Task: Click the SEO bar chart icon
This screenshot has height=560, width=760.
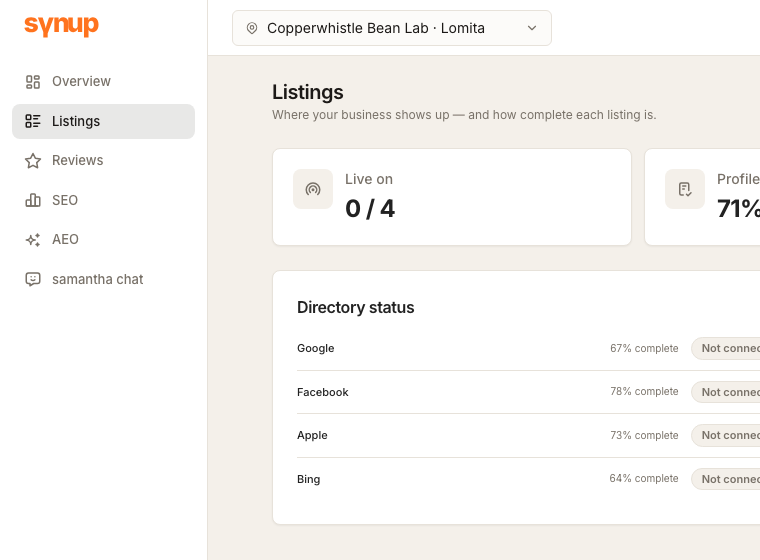Action: pos(33,200)
